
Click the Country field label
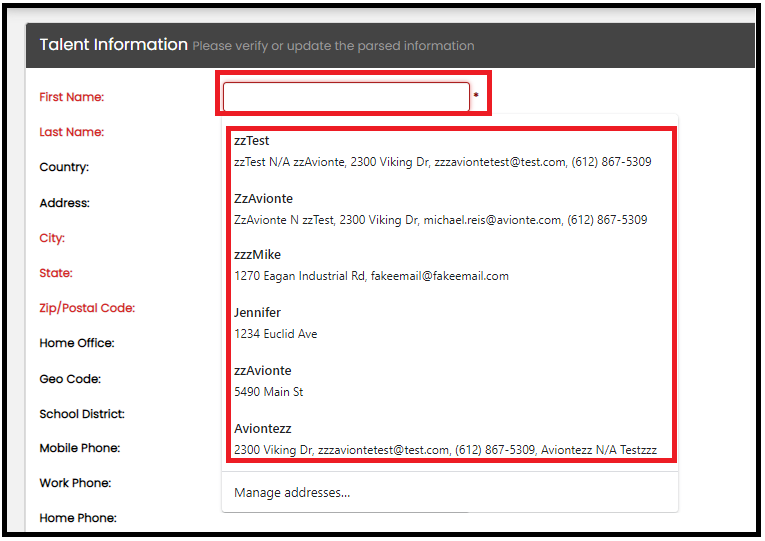(x=64, y=167)
